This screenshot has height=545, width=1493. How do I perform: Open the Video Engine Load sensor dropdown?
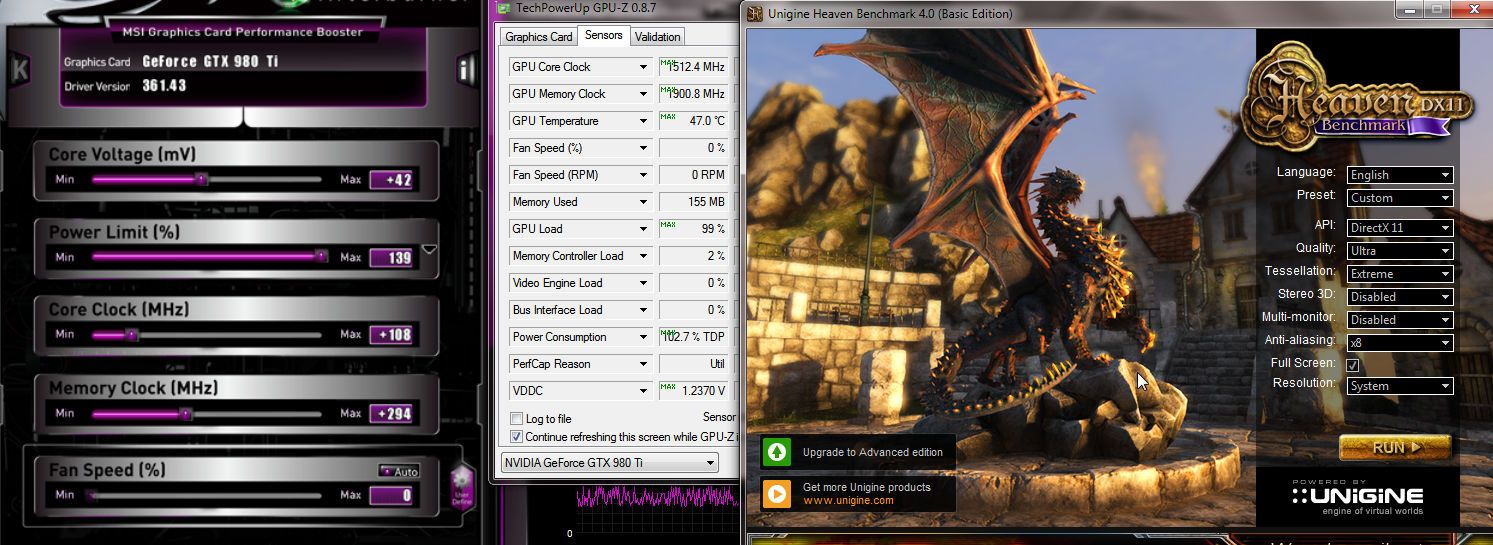(x=644, y=283)
